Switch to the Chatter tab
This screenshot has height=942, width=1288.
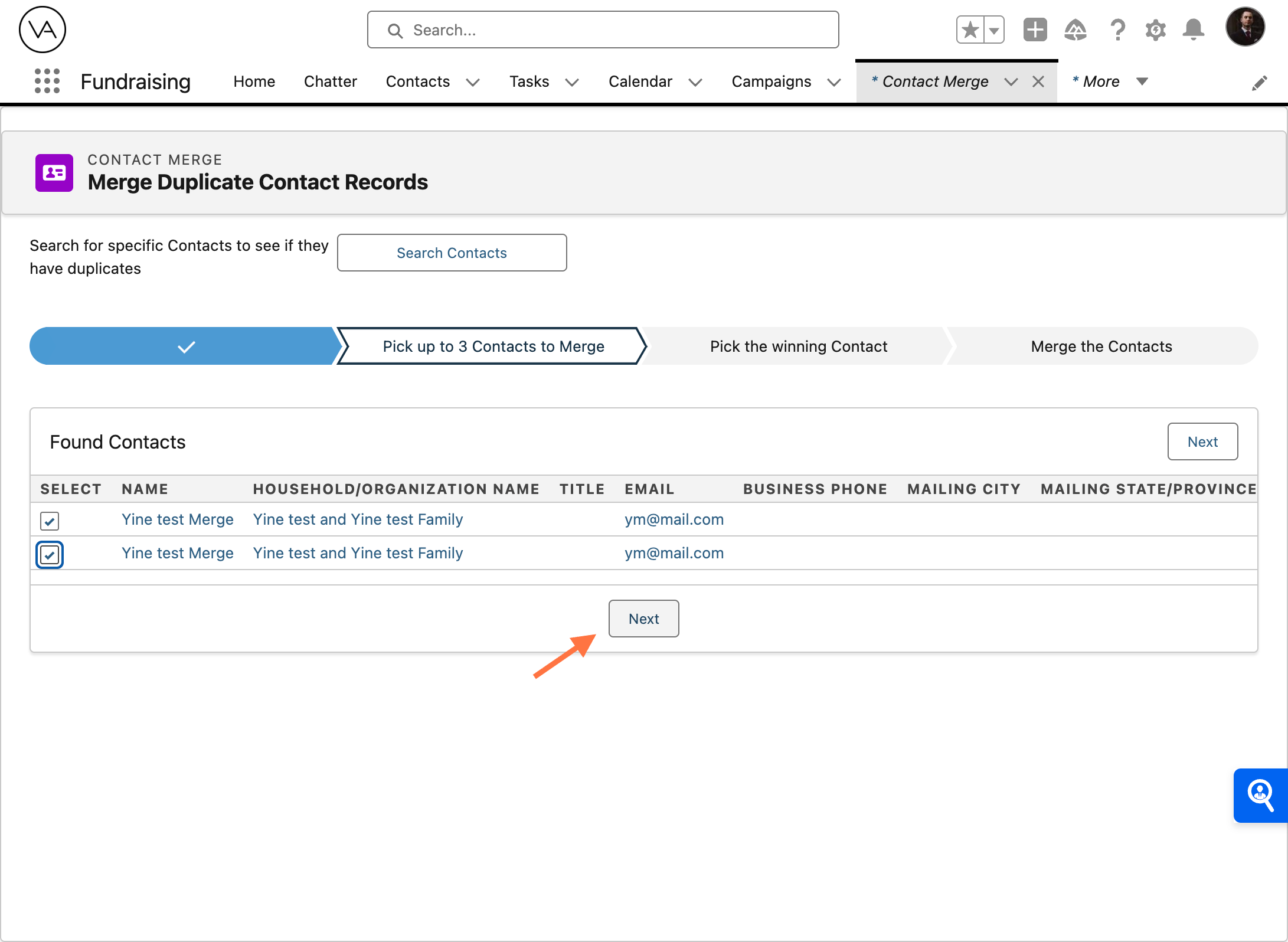(x=331, y=81)
